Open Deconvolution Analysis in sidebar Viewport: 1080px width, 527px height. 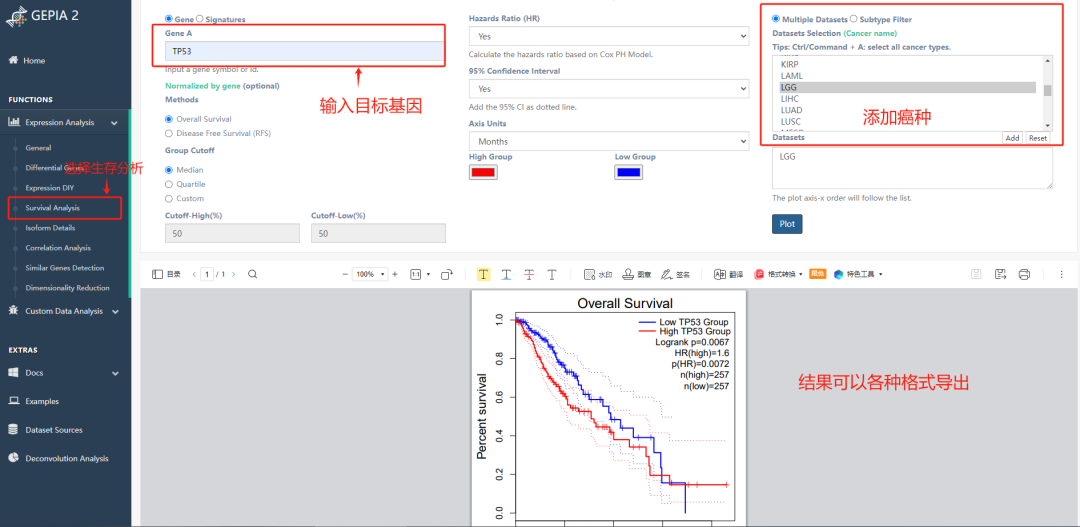coord(67,458)
